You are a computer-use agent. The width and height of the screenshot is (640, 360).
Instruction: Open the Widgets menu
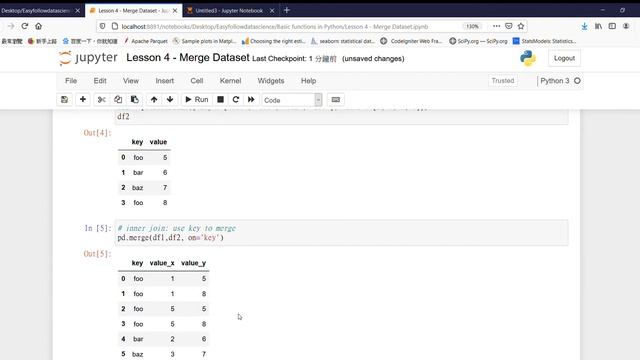(x=271, y=81)
